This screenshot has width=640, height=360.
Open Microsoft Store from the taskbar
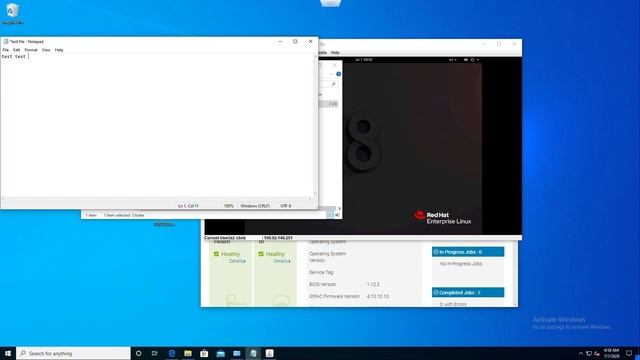tap(204, 353)
